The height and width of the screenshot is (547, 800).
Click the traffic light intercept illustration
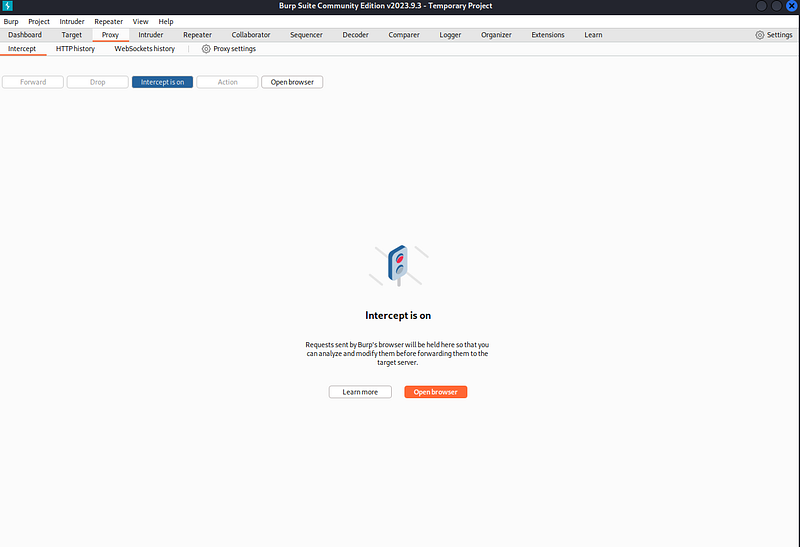click(398, 266)
